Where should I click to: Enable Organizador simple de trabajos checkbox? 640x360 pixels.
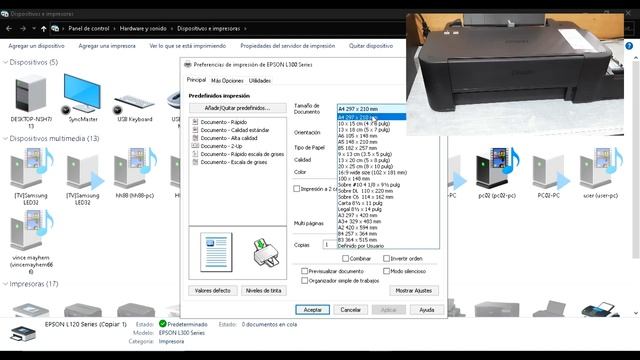click(304, 280)
